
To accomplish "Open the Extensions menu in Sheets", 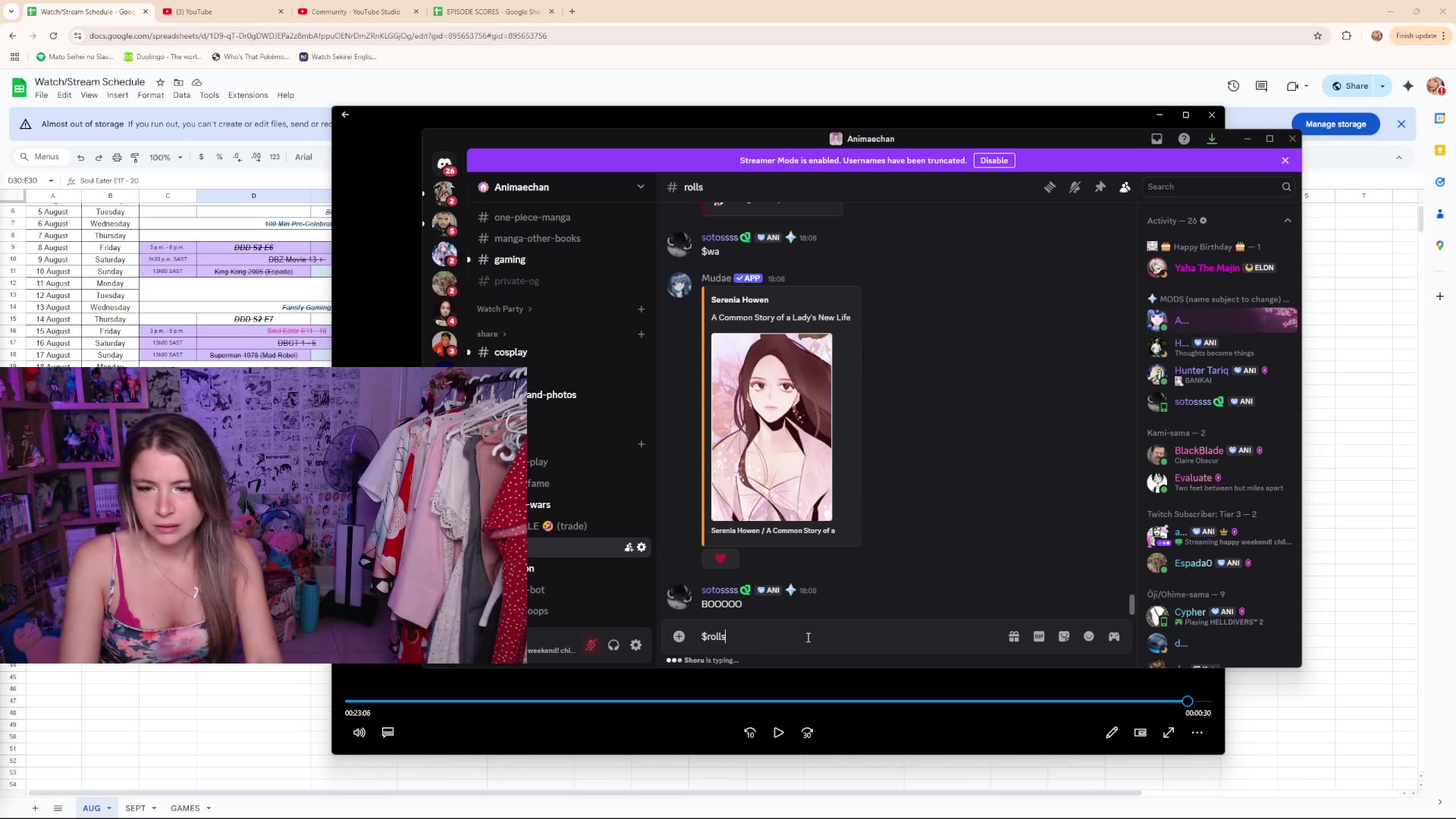I will pos(247,96).
